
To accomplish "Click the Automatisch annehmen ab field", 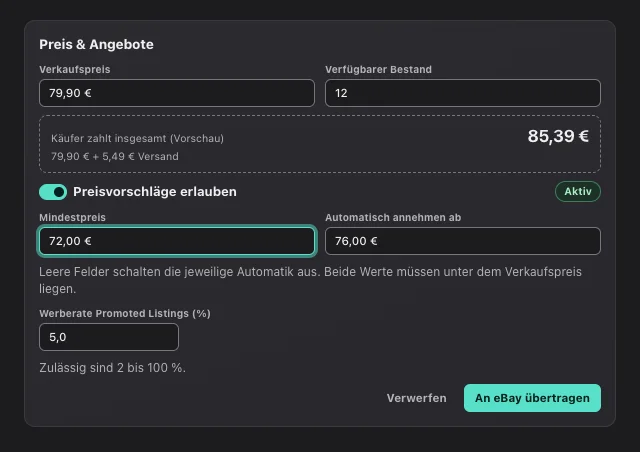I will [463, 241].
